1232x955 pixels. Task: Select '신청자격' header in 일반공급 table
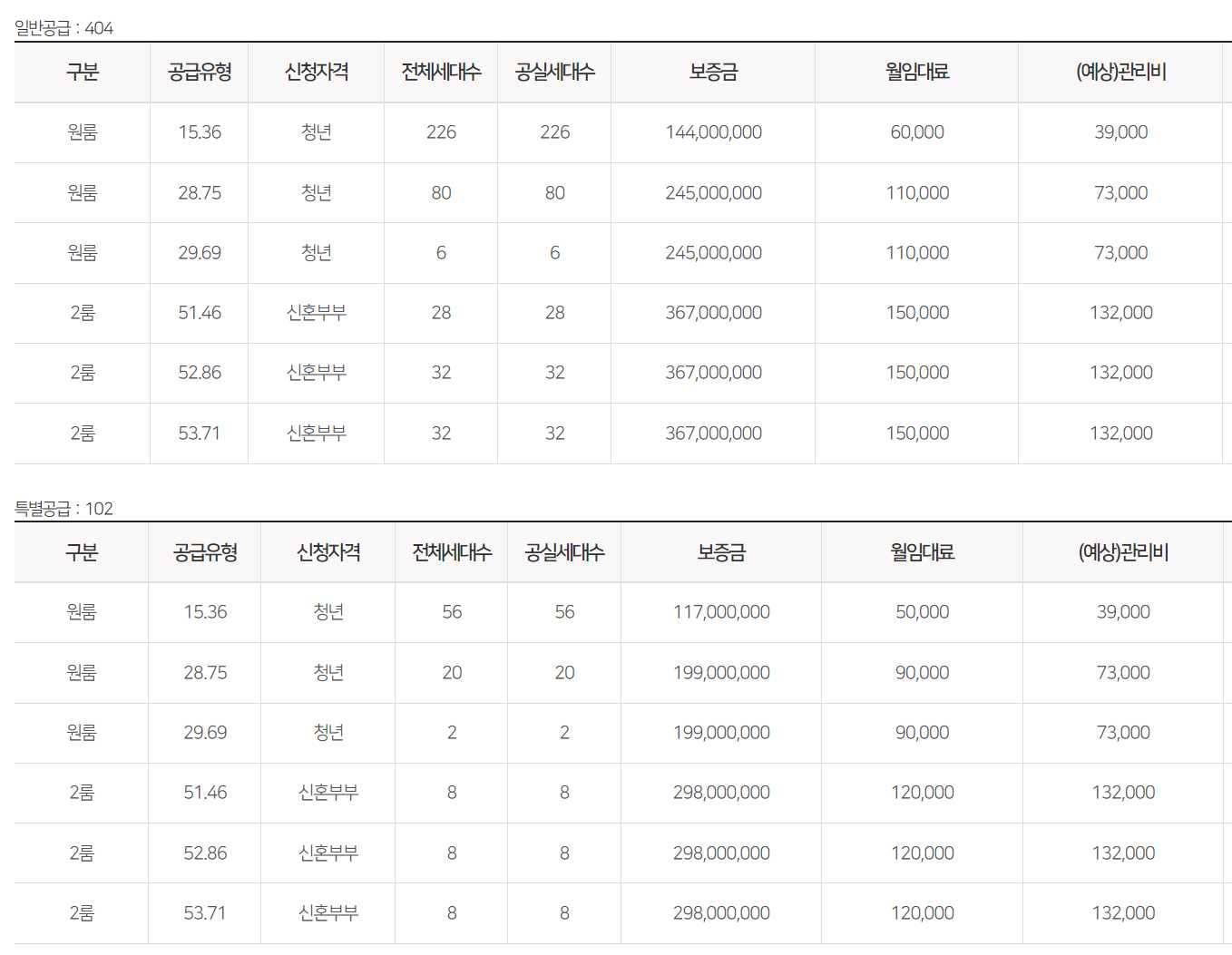tap(317, 72)
